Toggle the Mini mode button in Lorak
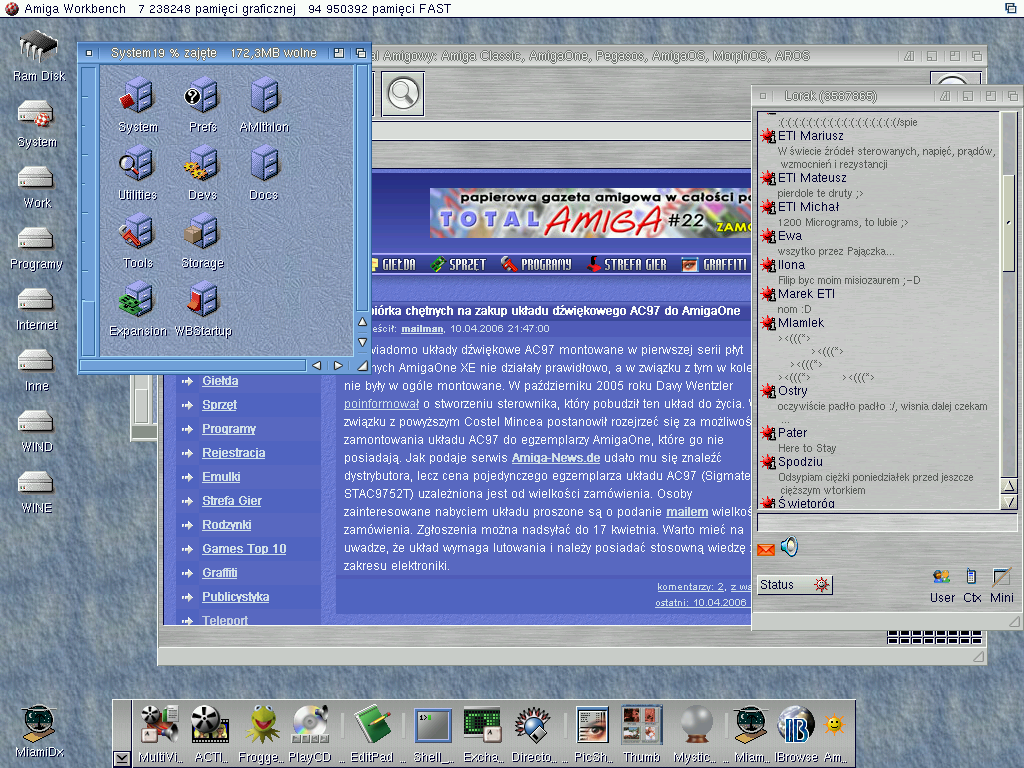Image resolution: width=1024 pixels, height=768 pixels. 1002,585
